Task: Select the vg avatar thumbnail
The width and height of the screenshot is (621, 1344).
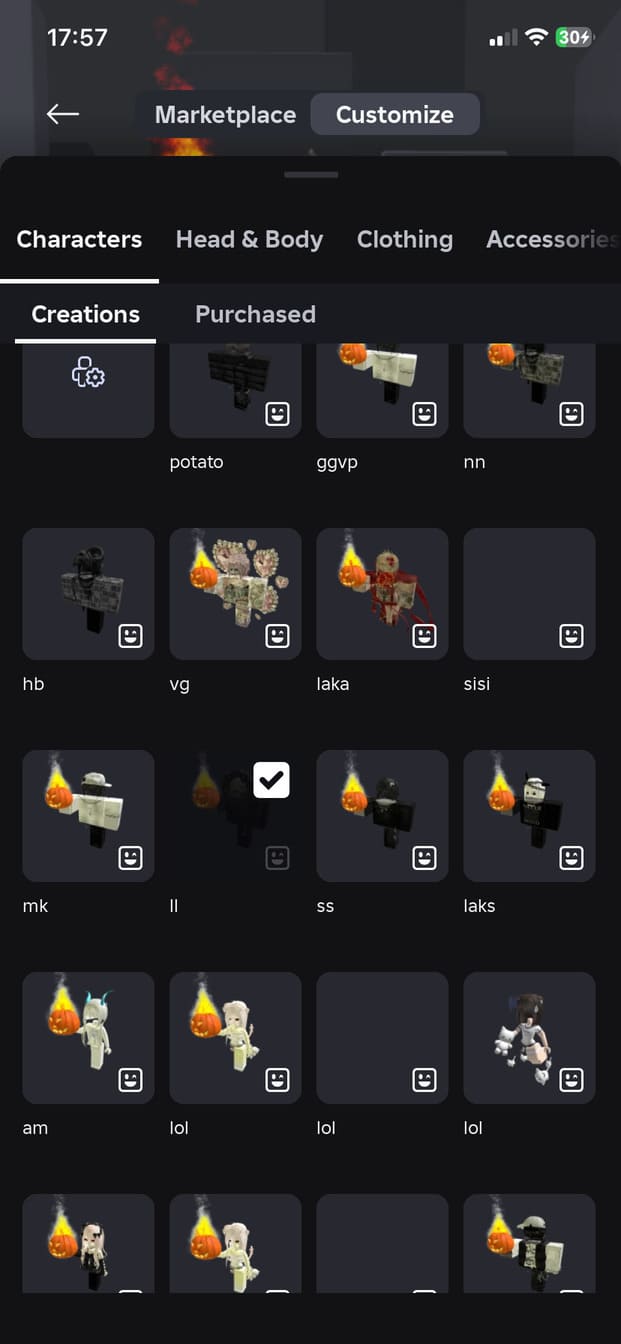Action: click(235, 594)
